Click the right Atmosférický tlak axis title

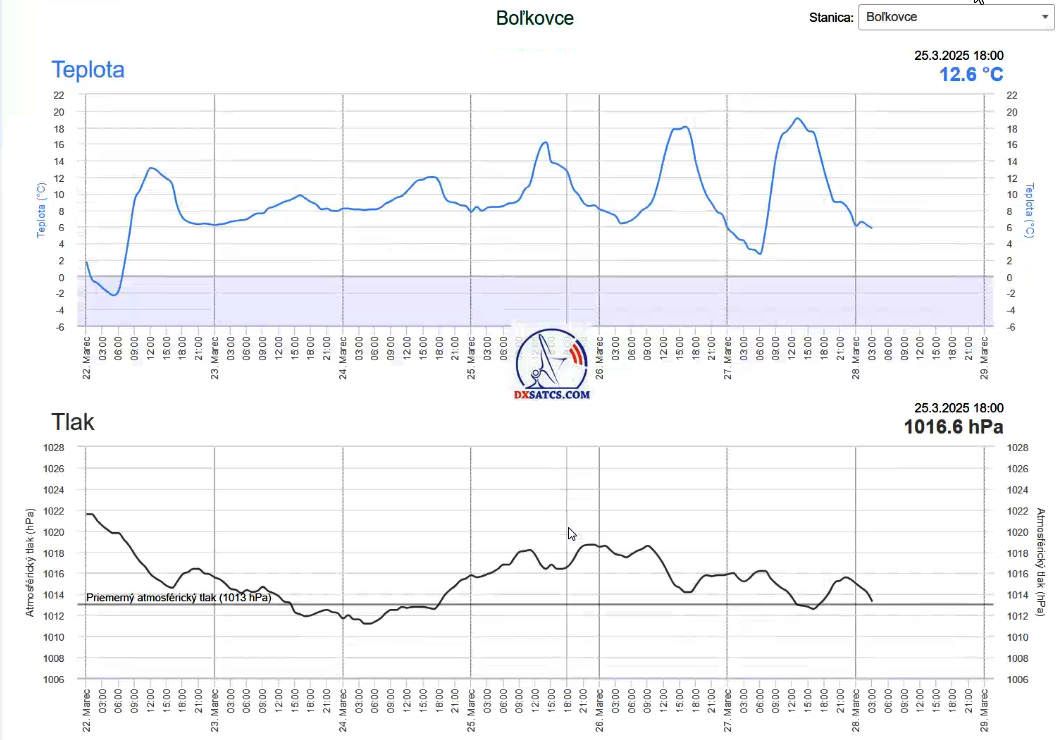(1039, 562)
